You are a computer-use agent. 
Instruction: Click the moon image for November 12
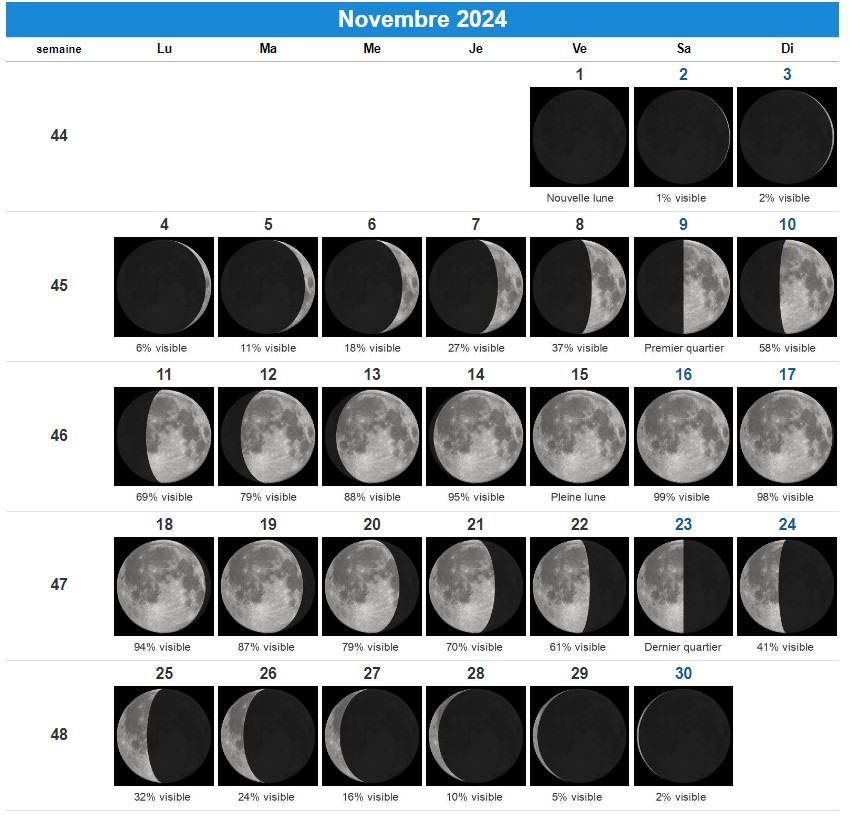coord(268,436)
